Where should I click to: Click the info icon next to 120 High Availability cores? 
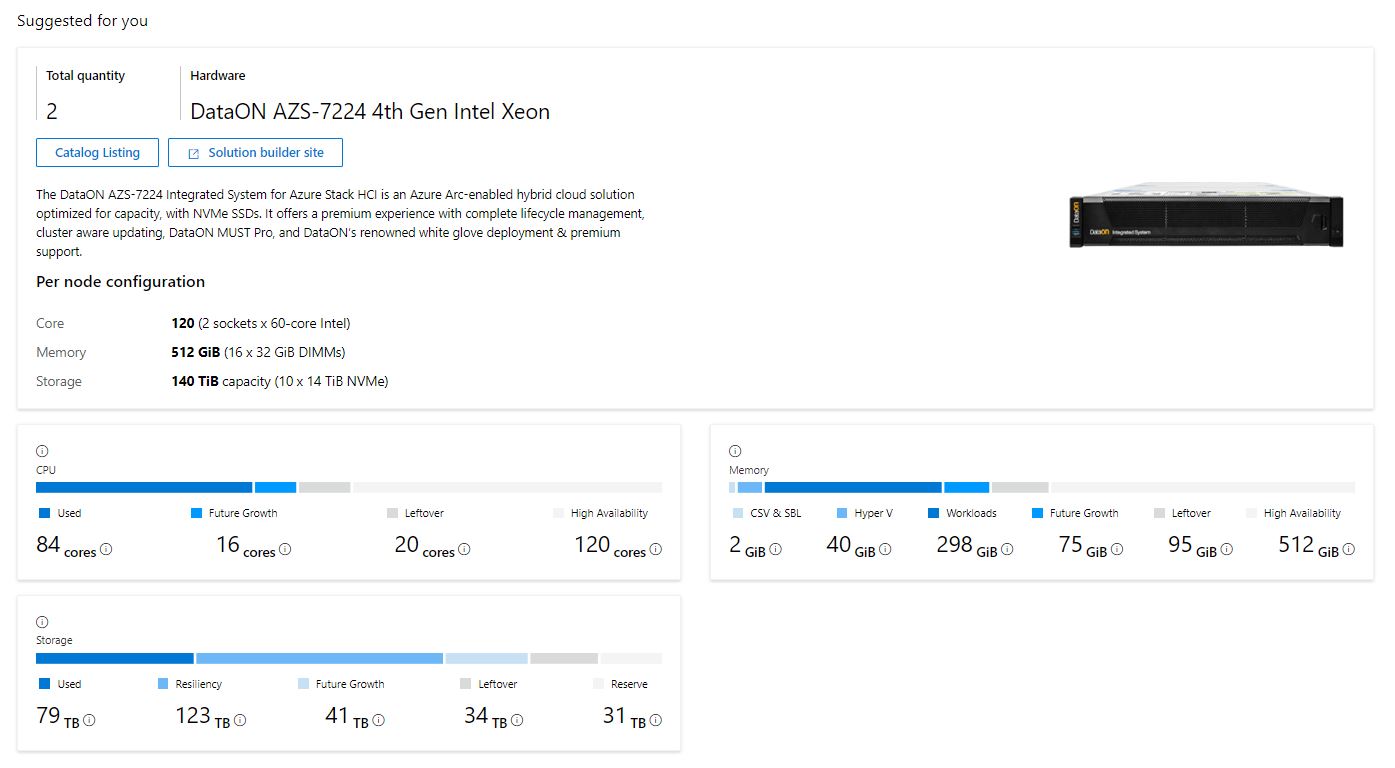[655, 550]
